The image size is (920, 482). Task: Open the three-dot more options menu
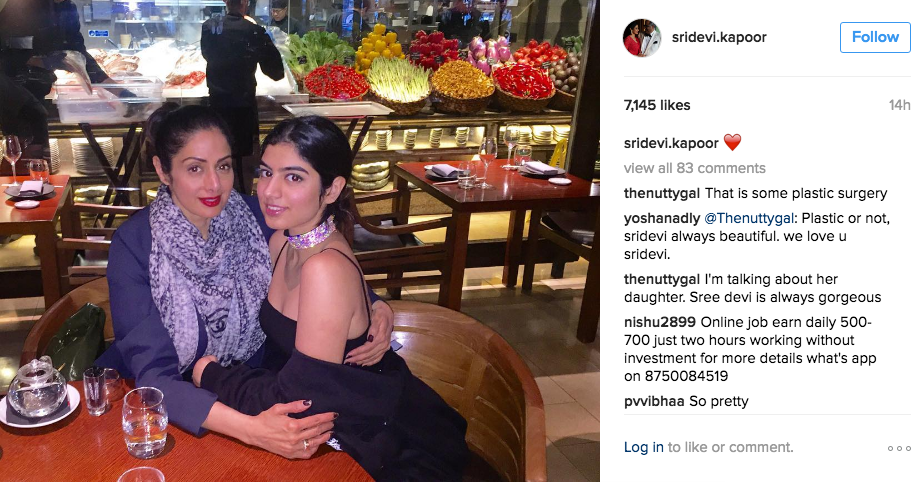click(899, 449)
